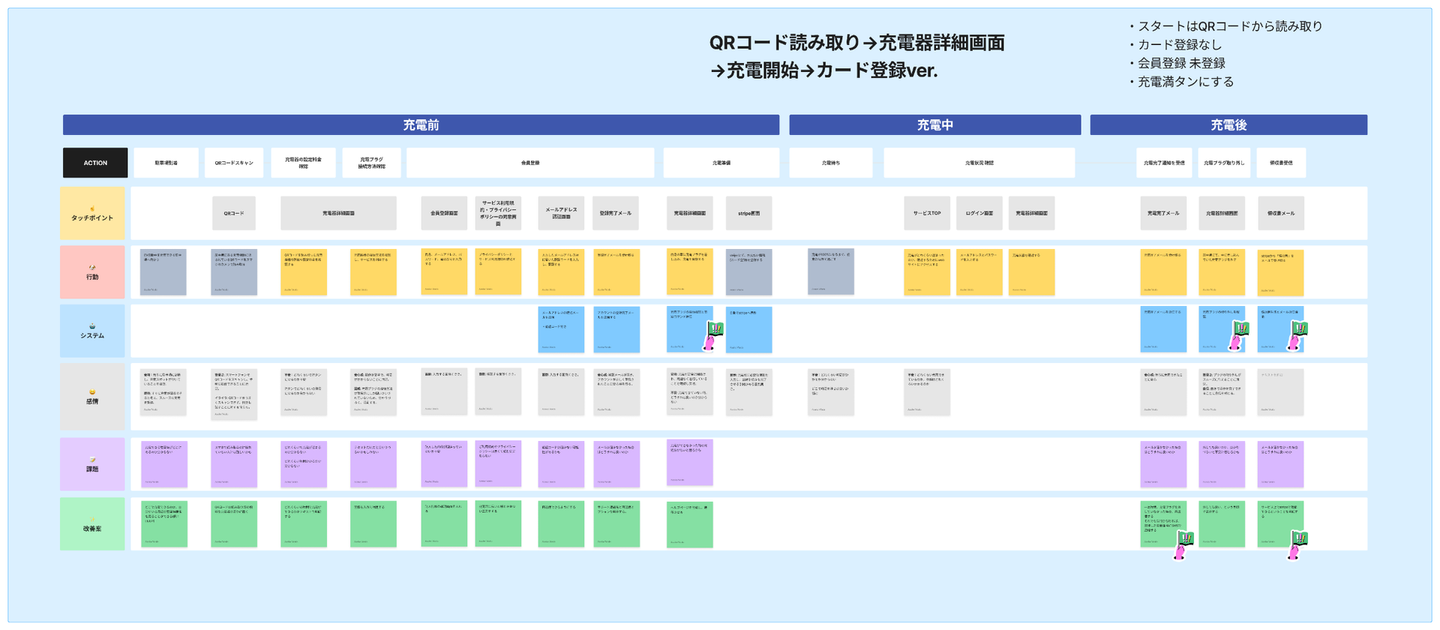Select the yellow 行動 sticky under 登録完了メール

[616, 272]
